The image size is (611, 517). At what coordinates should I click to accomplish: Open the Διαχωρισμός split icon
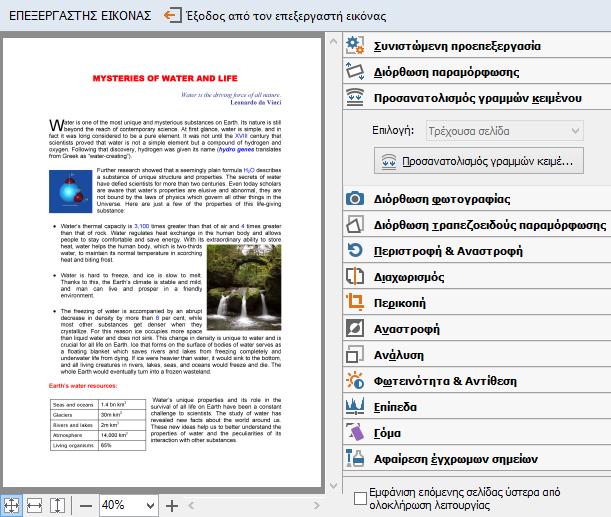point(355,277)
